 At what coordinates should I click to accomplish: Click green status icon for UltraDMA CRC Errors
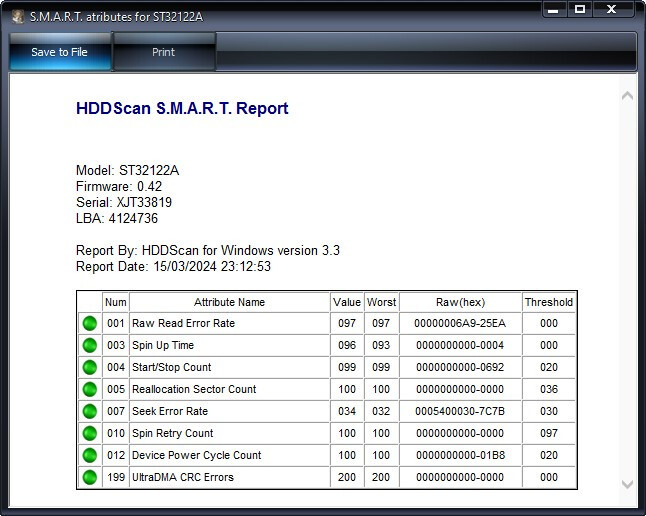(90, 477)
